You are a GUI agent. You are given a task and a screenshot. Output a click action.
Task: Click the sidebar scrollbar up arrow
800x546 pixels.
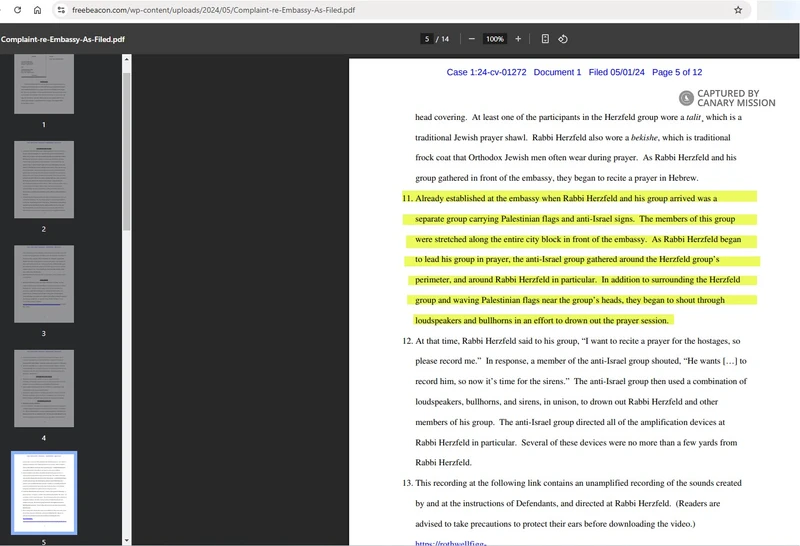coord(127,59)
